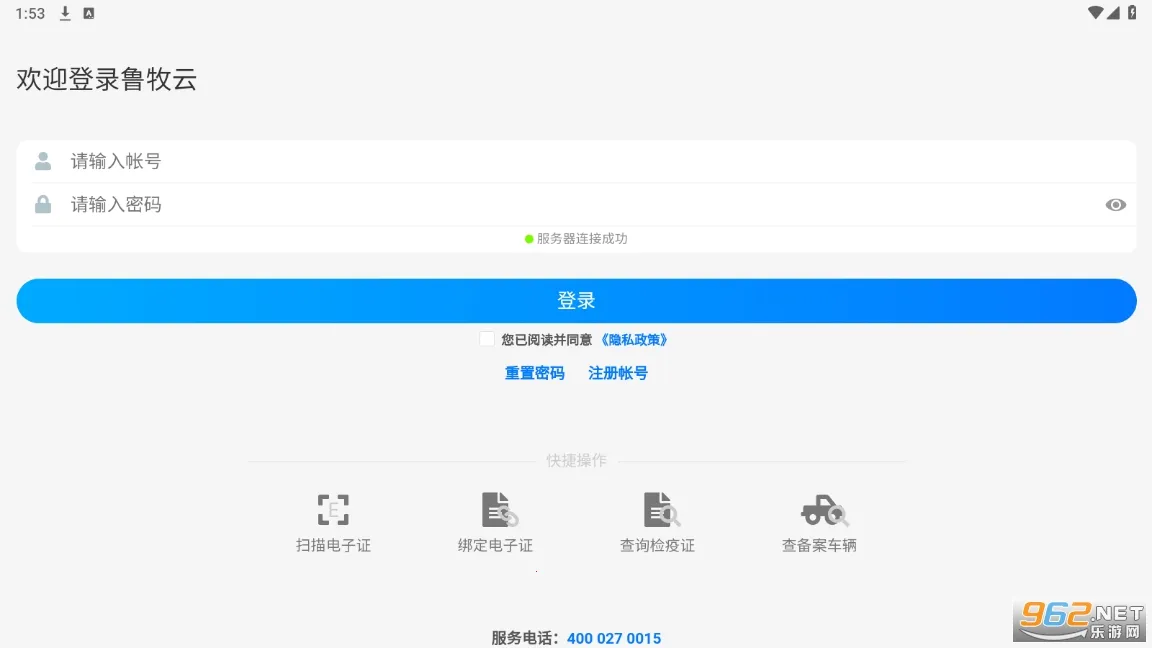
Task: Click the account person icon in username field
Action: click(42, 160)
